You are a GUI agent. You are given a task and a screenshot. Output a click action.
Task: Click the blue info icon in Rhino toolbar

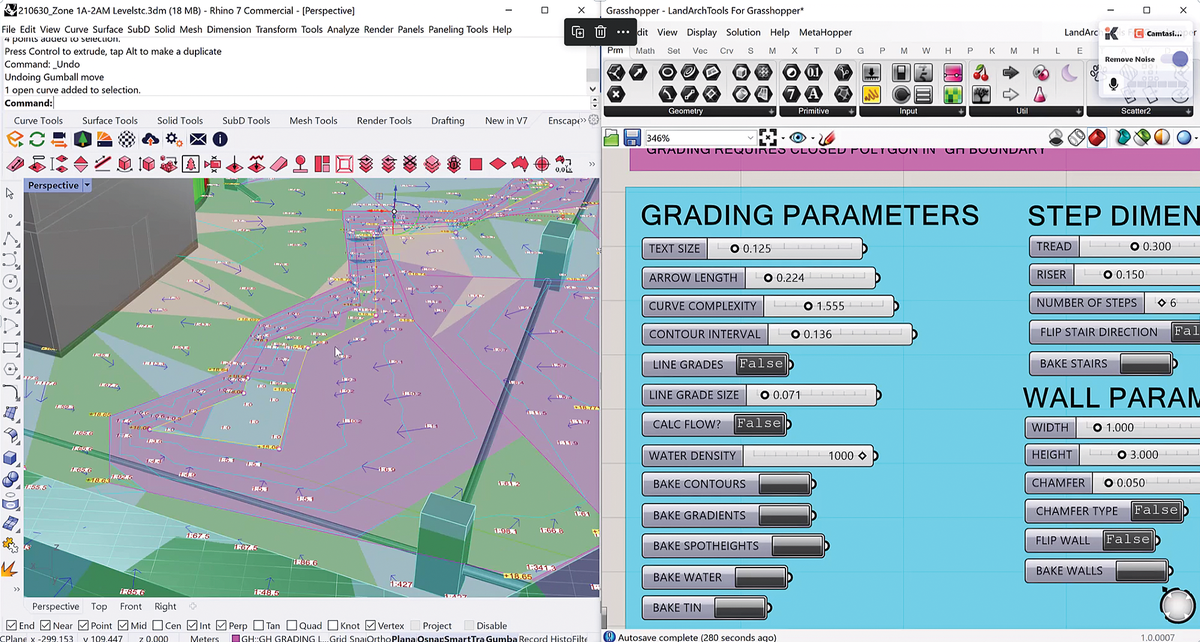(220, 139)
